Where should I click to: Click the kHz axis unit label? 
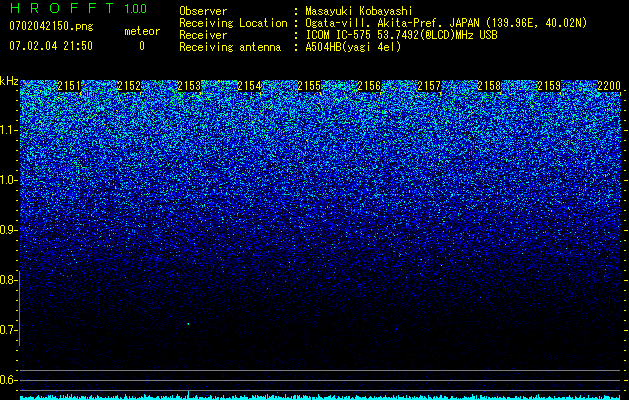pos(9,81)
